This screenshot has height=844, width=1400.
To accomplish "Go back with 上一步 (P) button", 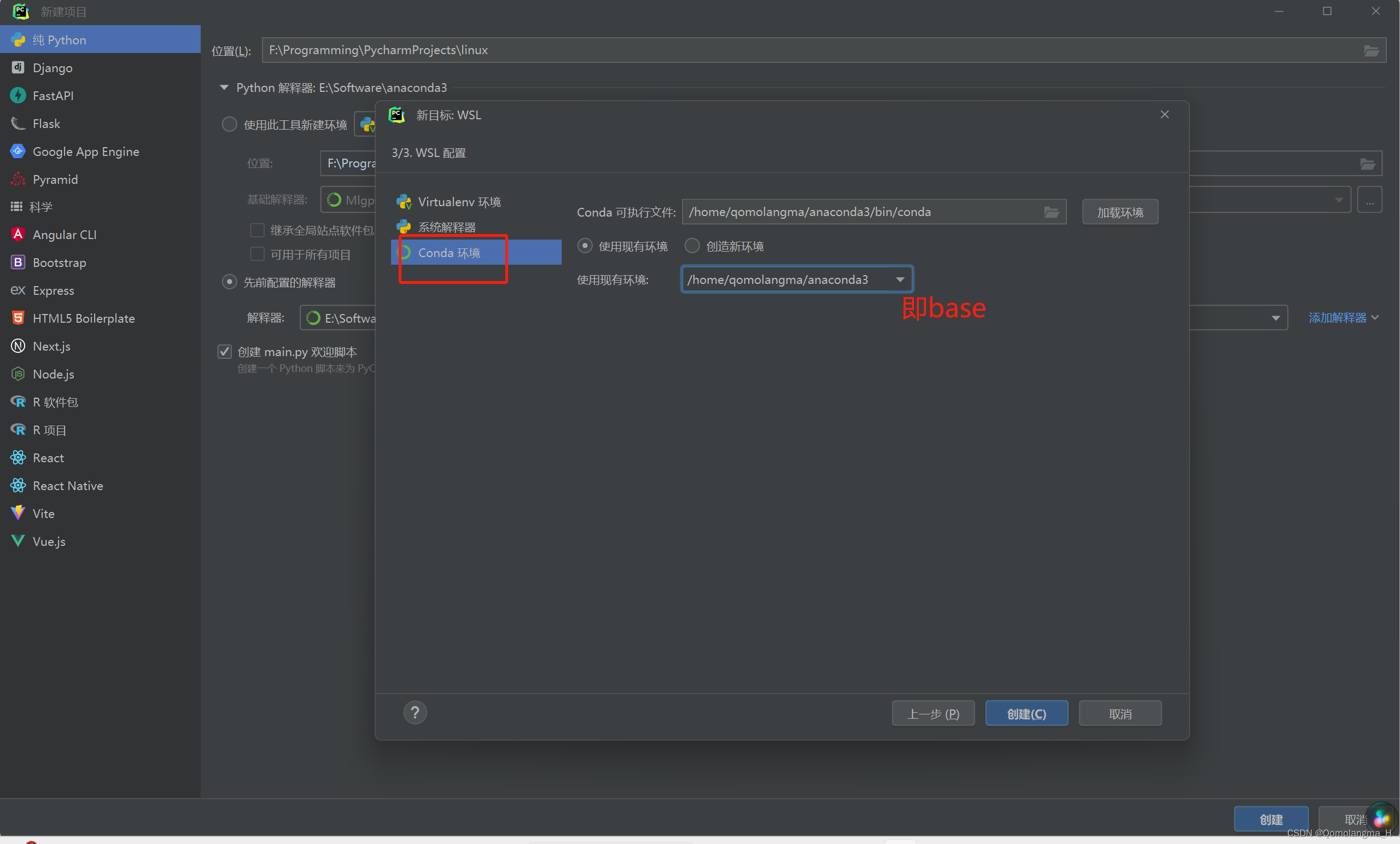I will click(933, 714).
